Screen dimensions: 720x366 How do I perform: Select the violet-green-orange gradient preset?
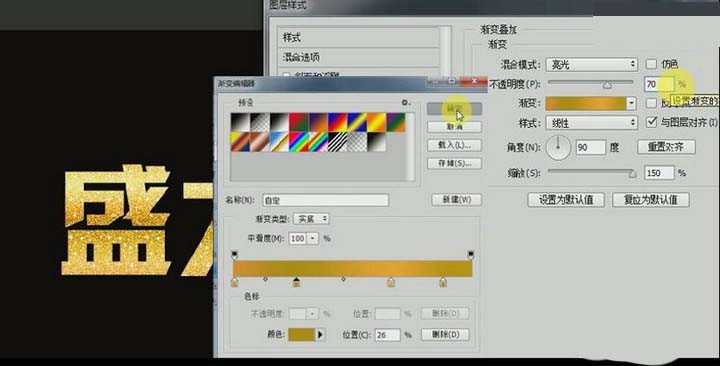[x=396, y=123]
